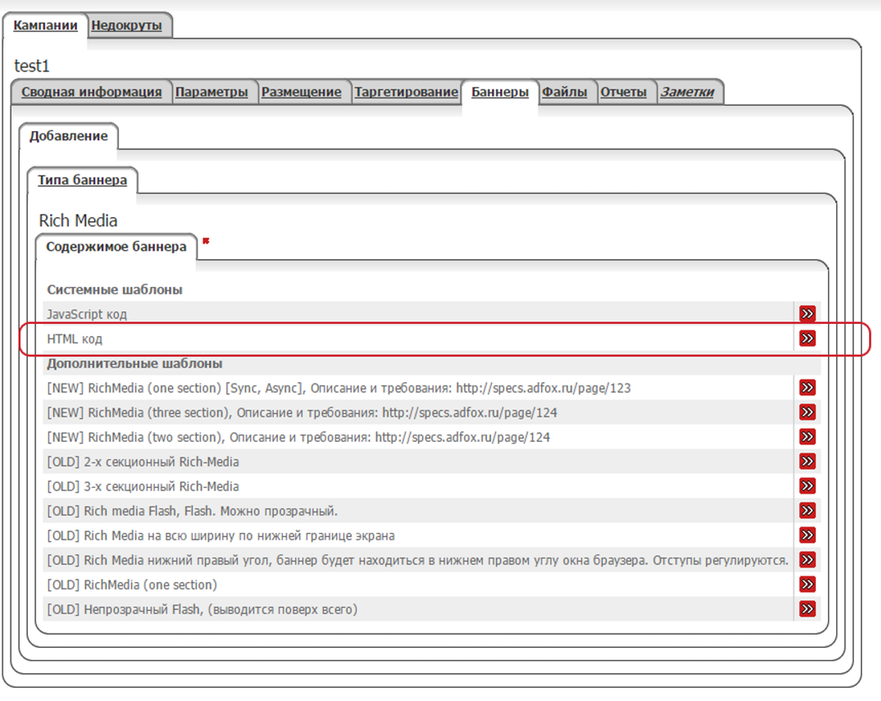Select arrow icon for [OLD] Непрозрачный Flash
The width and height of the screenshot is (881, 701).
tap(807, 609)
